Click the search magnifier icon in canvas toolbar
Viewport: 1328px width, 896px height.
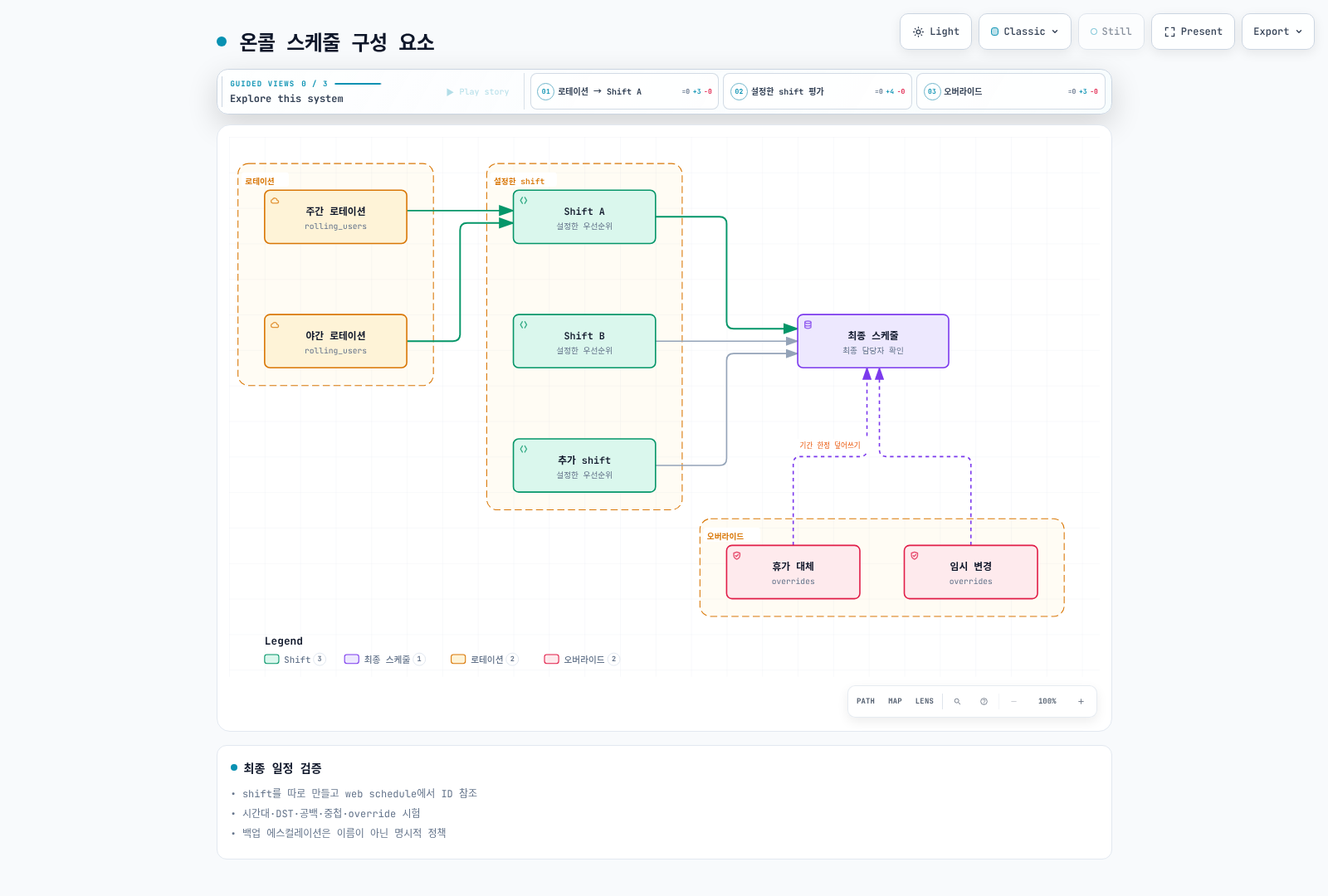tap(957, 702)
